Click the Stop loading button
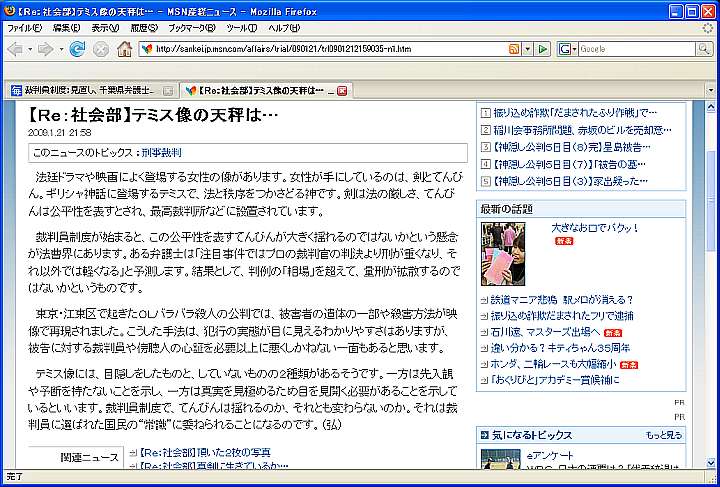 [101, 49]
